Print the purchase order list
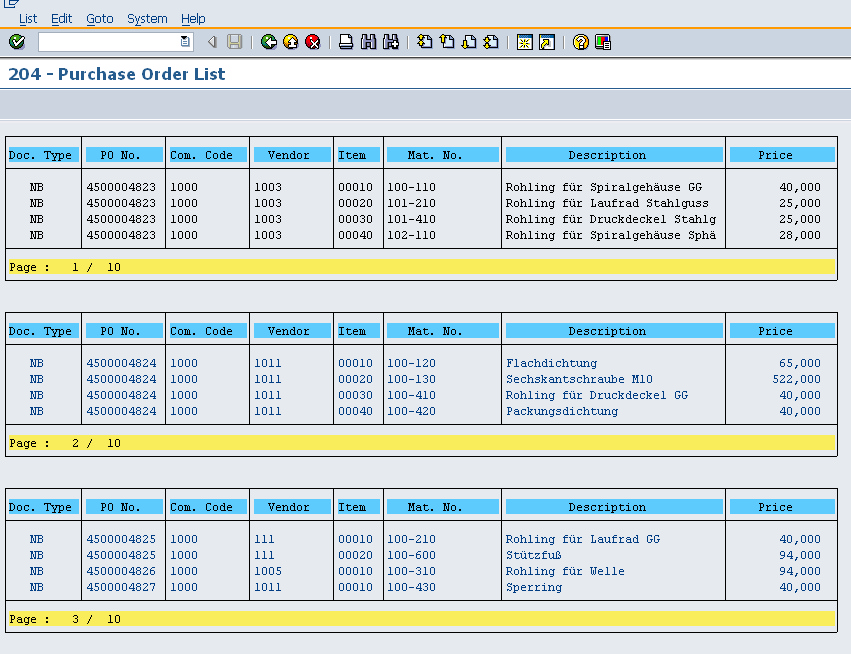 [346, 42]
